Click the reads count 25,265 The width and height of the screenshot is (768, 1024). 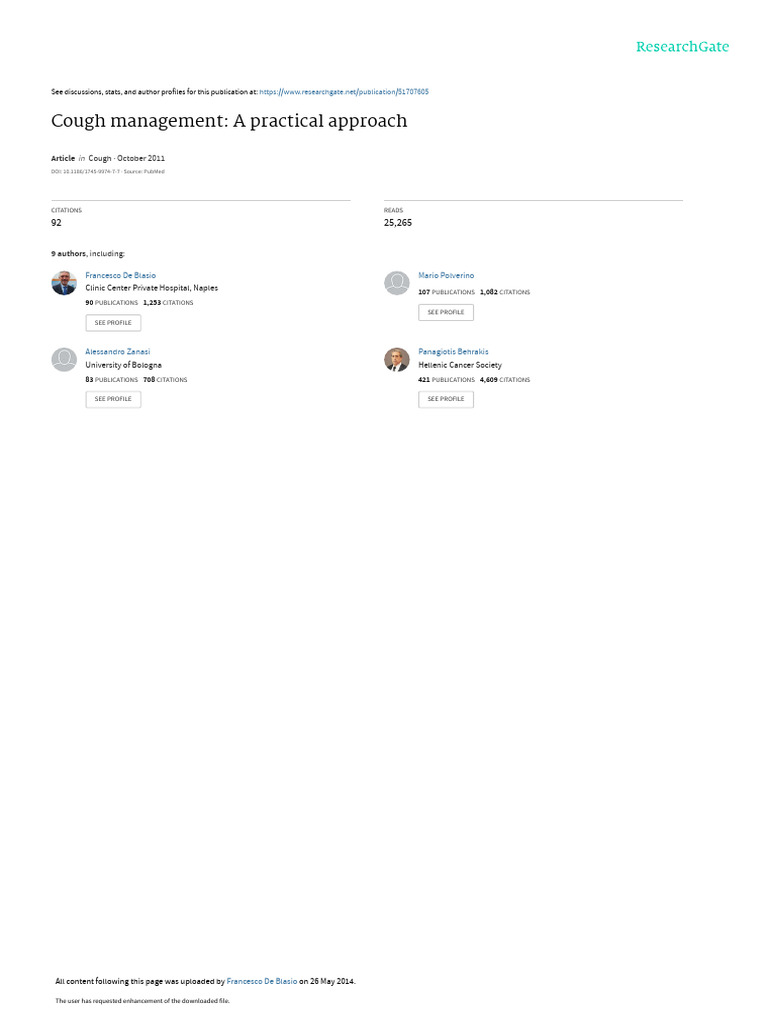click(398, 223)
